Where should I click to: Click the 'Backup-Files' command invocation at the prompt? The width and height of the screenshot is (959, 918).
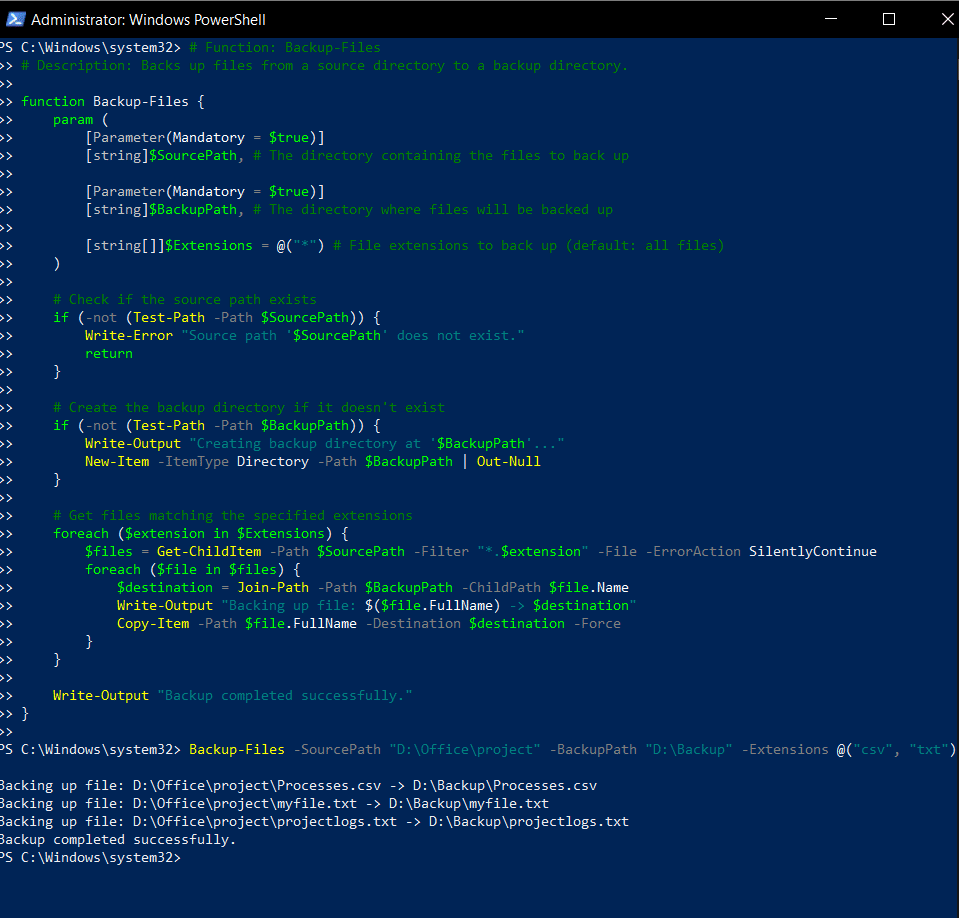237,749
